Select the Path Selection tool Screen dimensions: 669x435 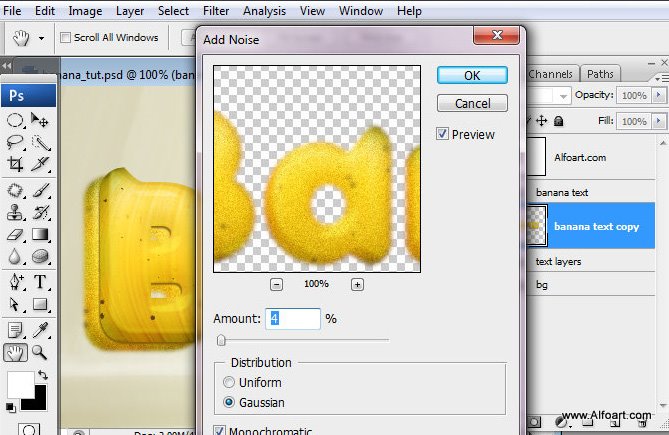click(x=15, y=304)
